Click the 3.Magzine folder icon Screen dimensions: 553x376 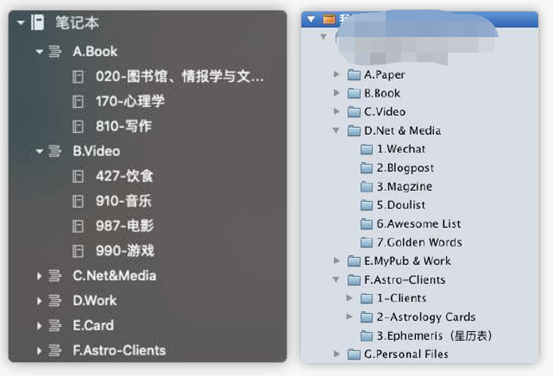pos(367,187)
